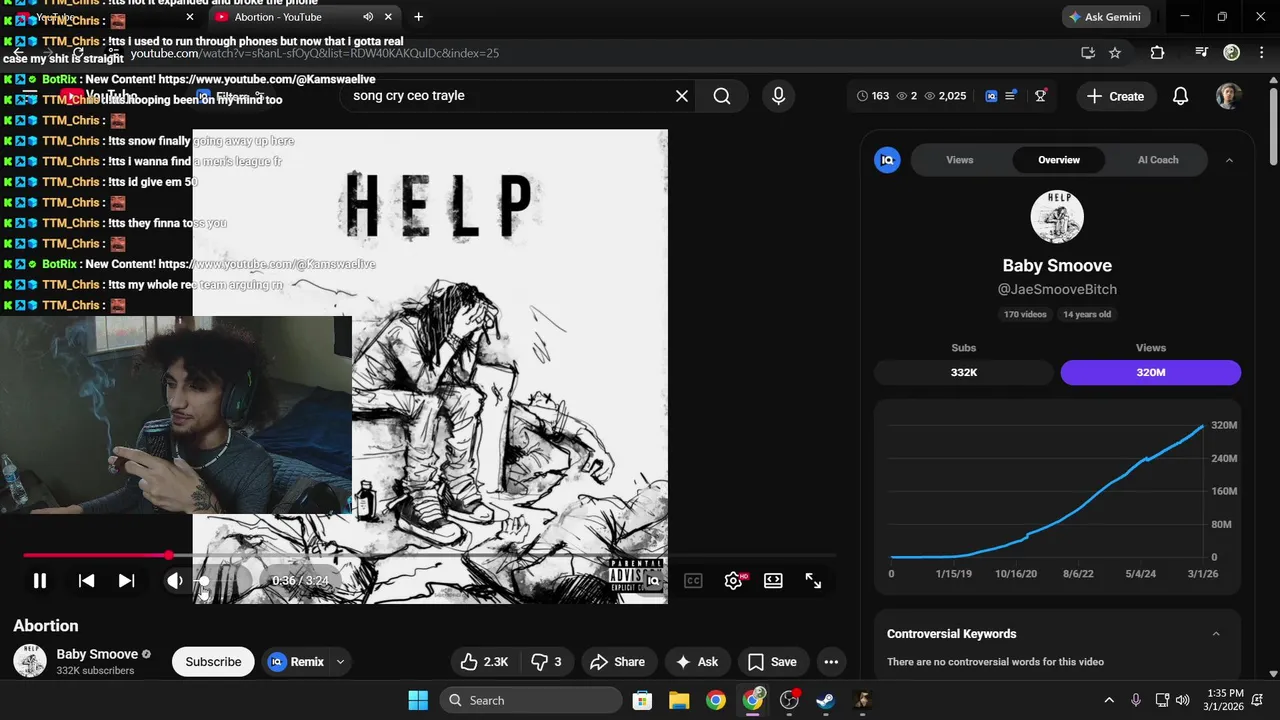
Task: Click the vidIQ trophy icon
Action: (x=1041, y=96)
